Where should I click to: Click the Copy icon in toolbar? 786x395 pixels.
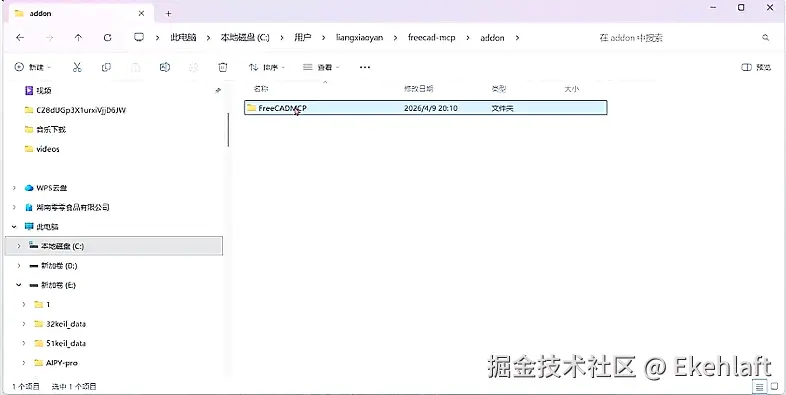[106, 67]
